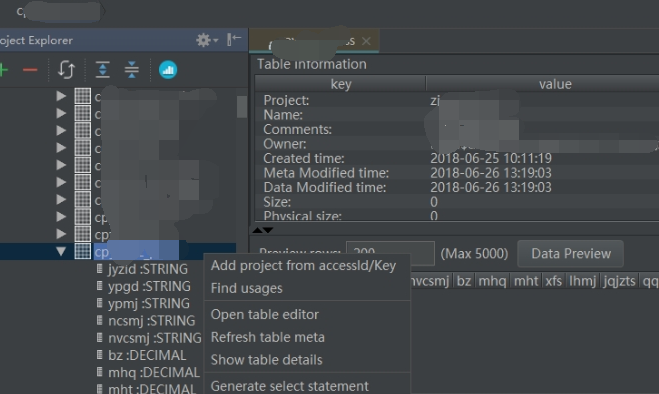Viewport: 659px width, 394px height.
Task: Select the ncsmj :STRING column in tree
Action: 151,321
